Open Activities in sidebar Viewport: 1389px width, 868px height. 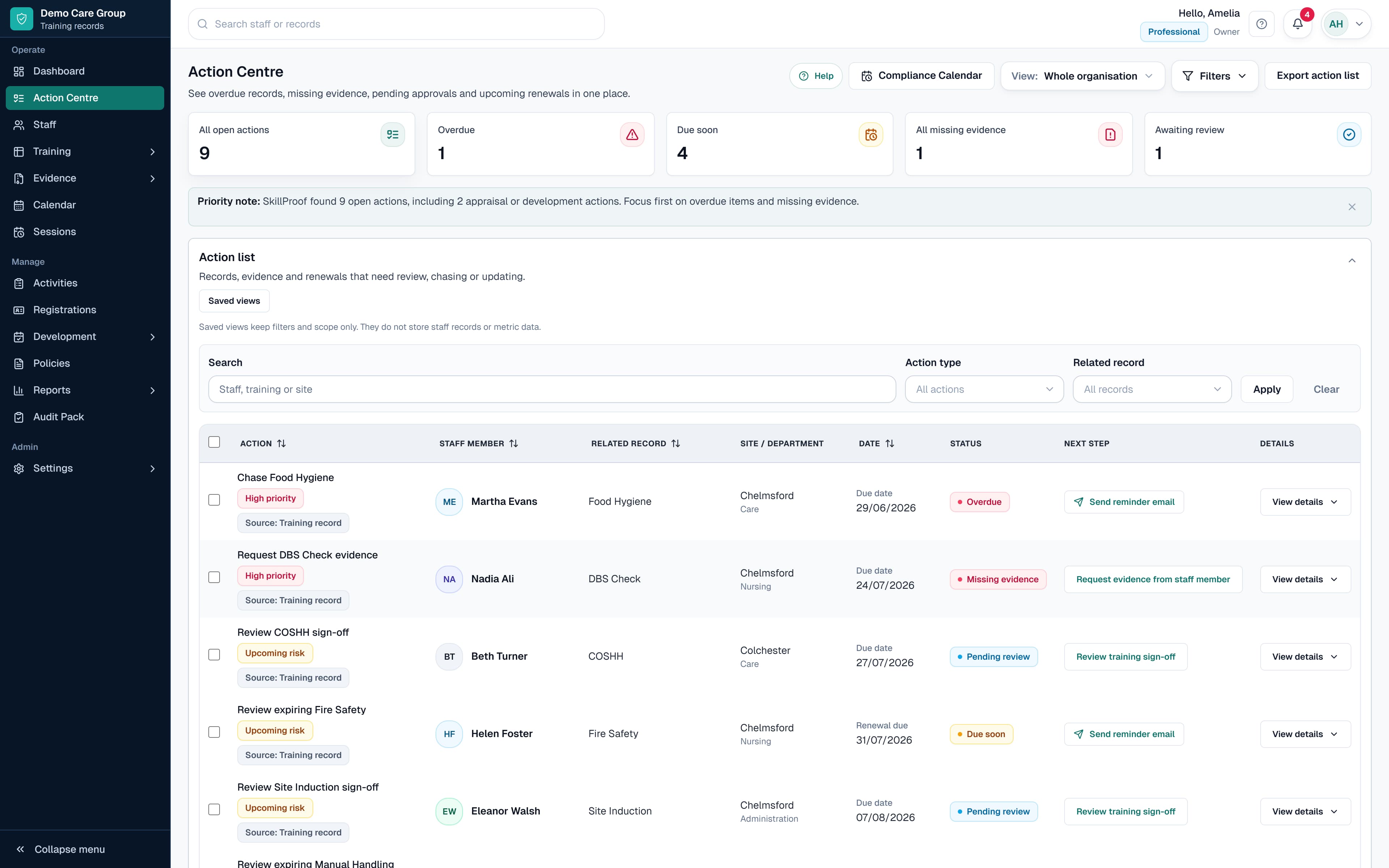[x=85, y=283]
